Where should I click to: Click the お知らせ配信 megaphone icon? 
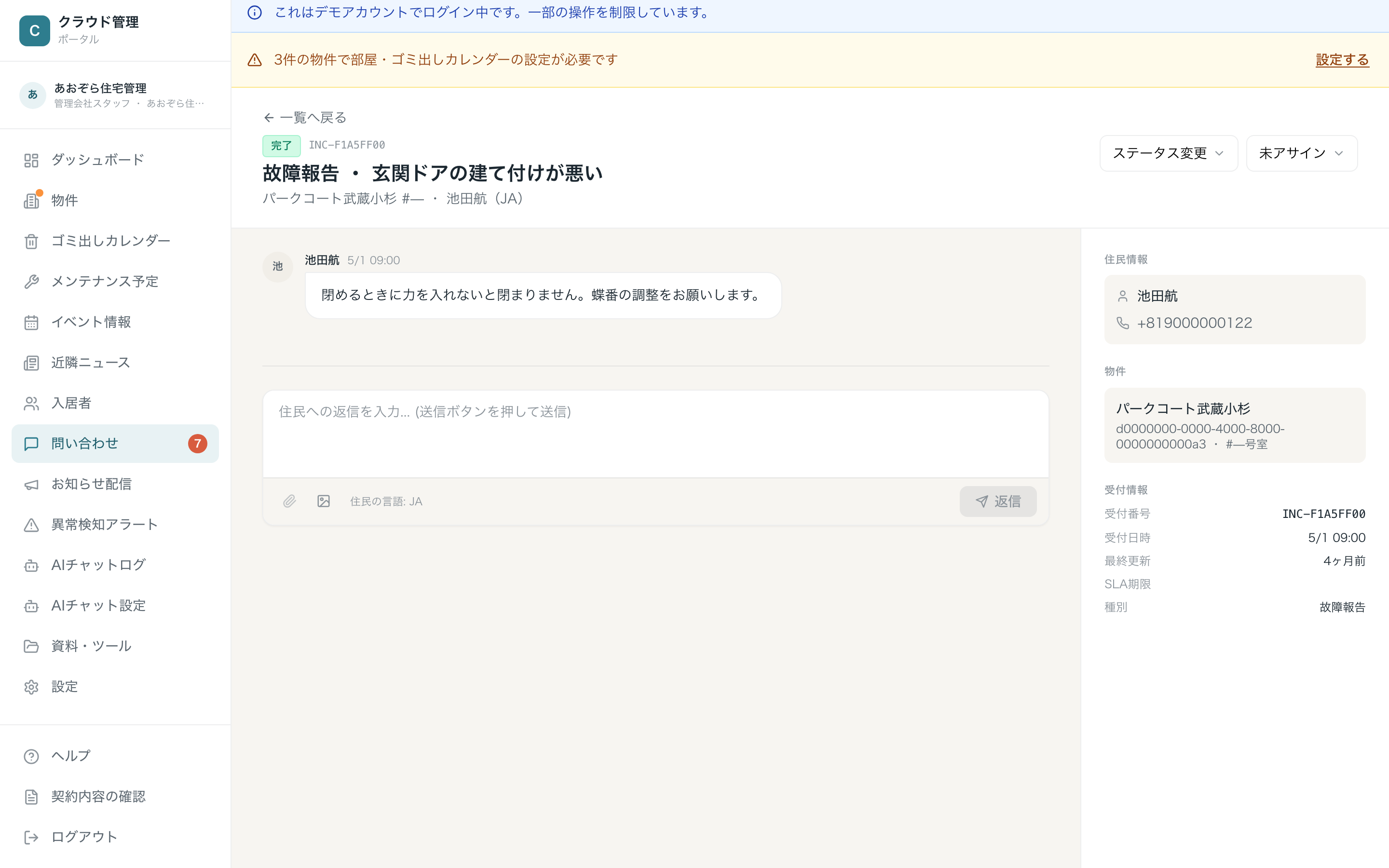pos(31,485)
